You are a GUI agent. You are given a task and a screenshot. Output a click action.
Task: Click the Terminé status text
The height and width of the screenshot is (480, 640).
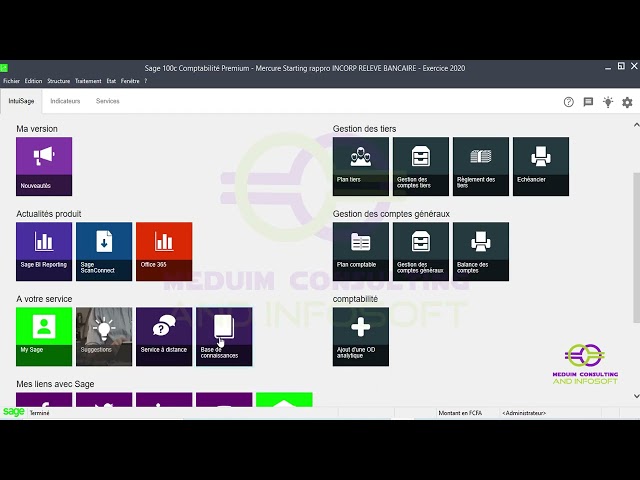[40, 413]
